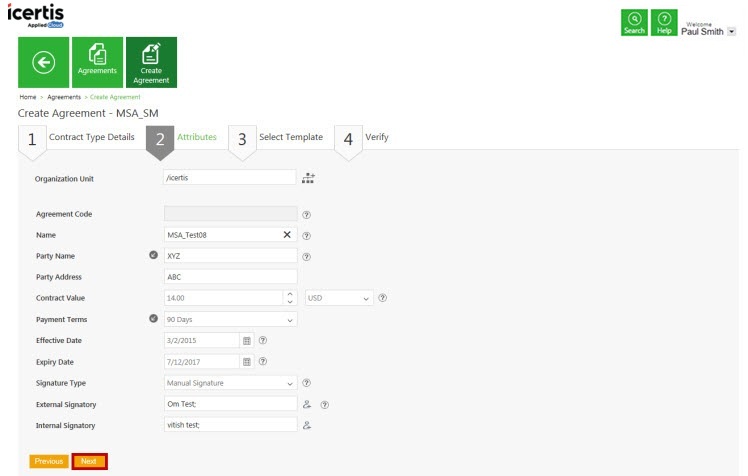Click the green back arrow icon

(43, 63)
